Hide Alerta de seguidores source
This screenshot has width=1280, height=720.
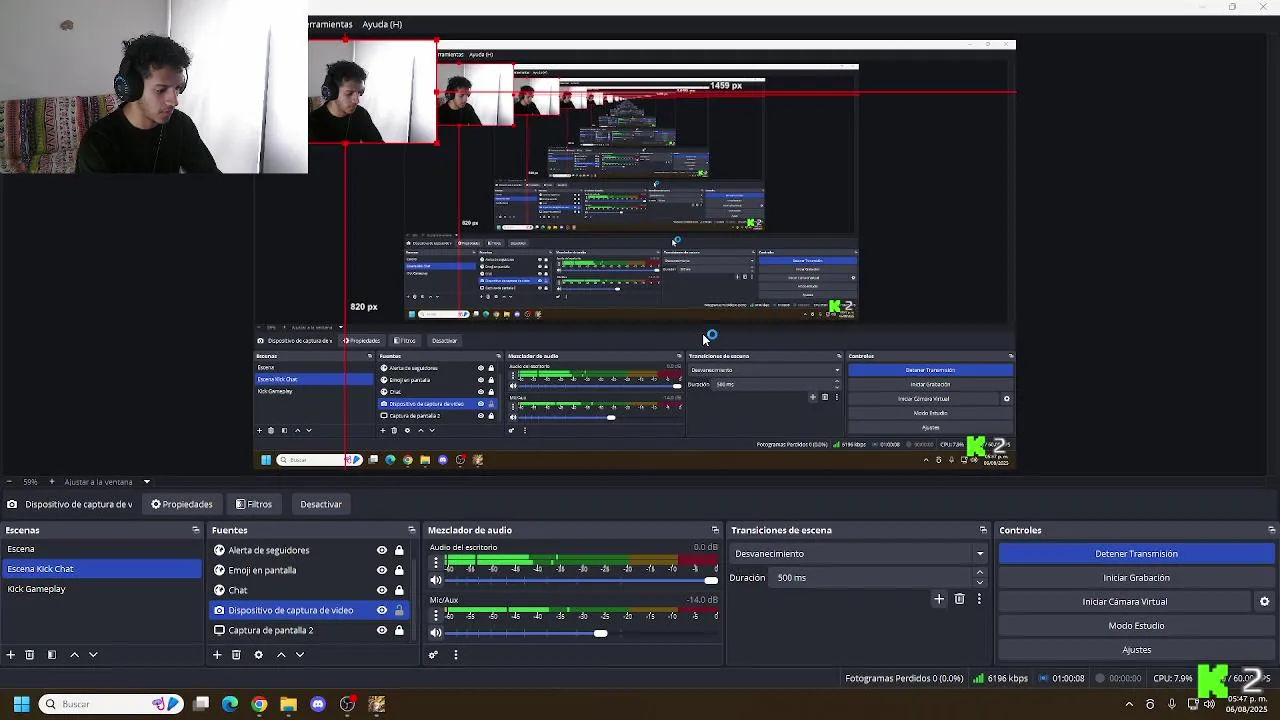click(381, 550)
